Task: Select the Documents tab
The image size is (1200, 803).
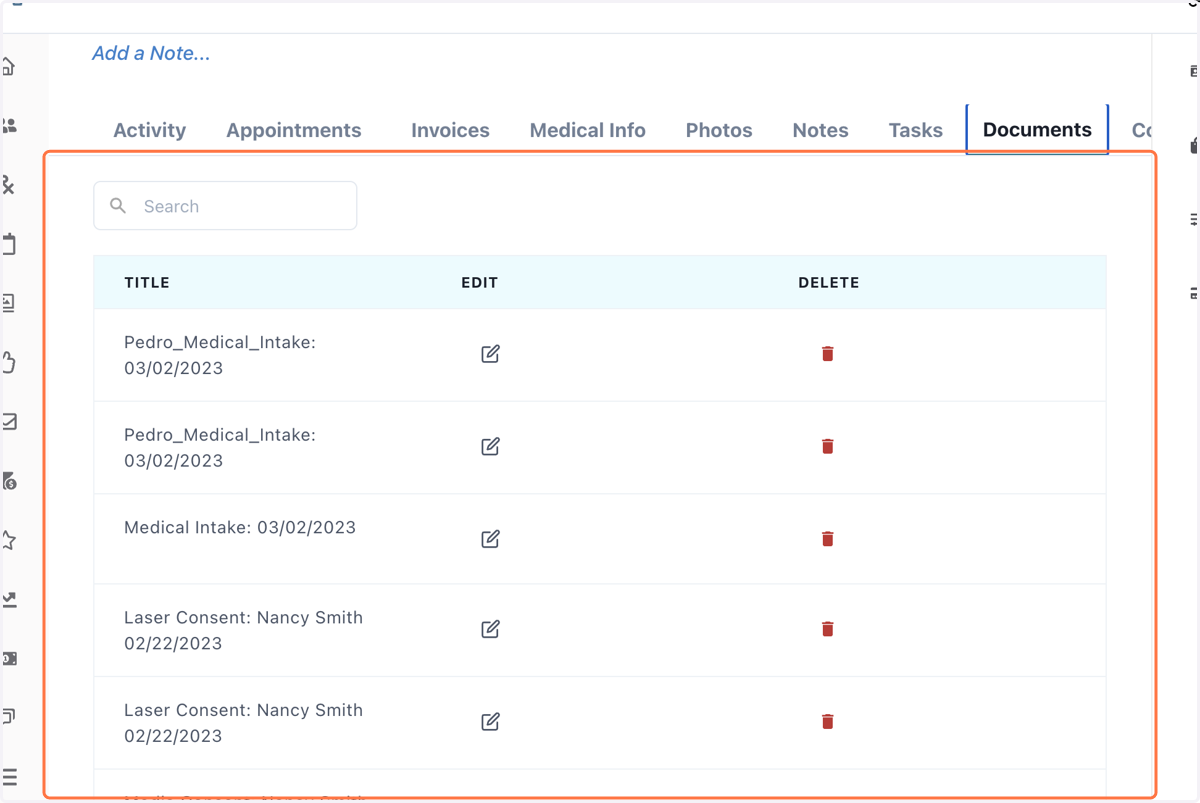Action: click(x=1037, y=129)
